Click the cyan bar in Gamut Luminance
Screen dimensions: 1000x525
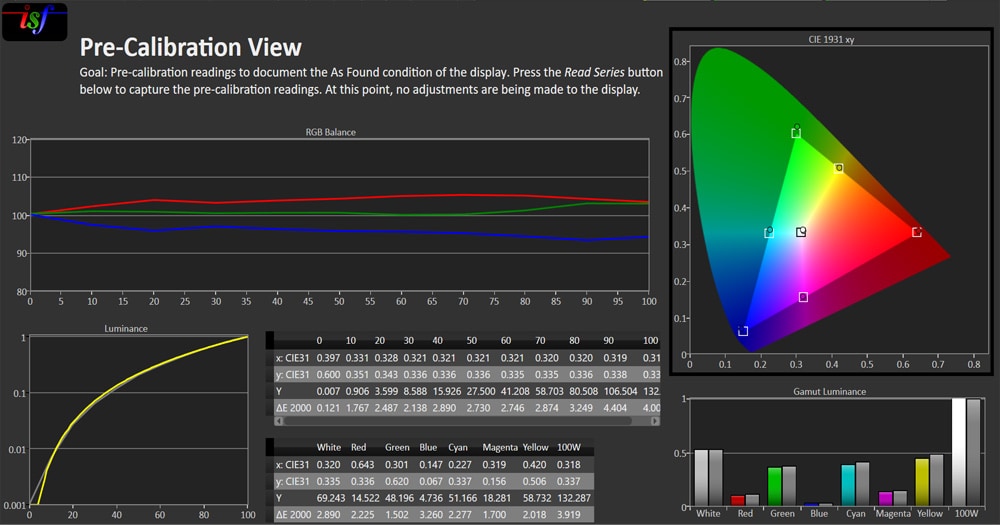(x=848, y=485)
